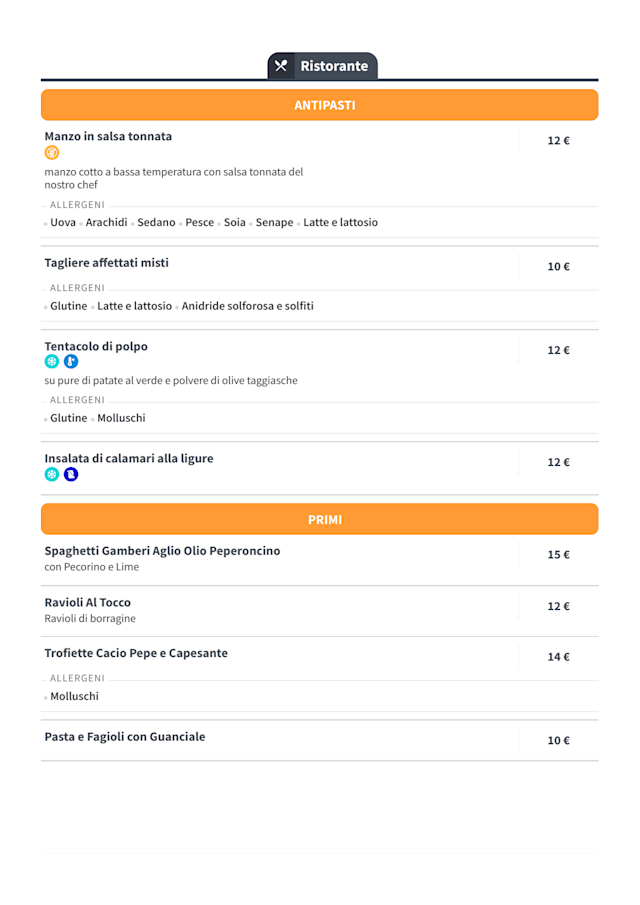This screenshot has width=640, height=905.
Task: Click the fork and knife Ristorante icon
Action: click(281, 66)
